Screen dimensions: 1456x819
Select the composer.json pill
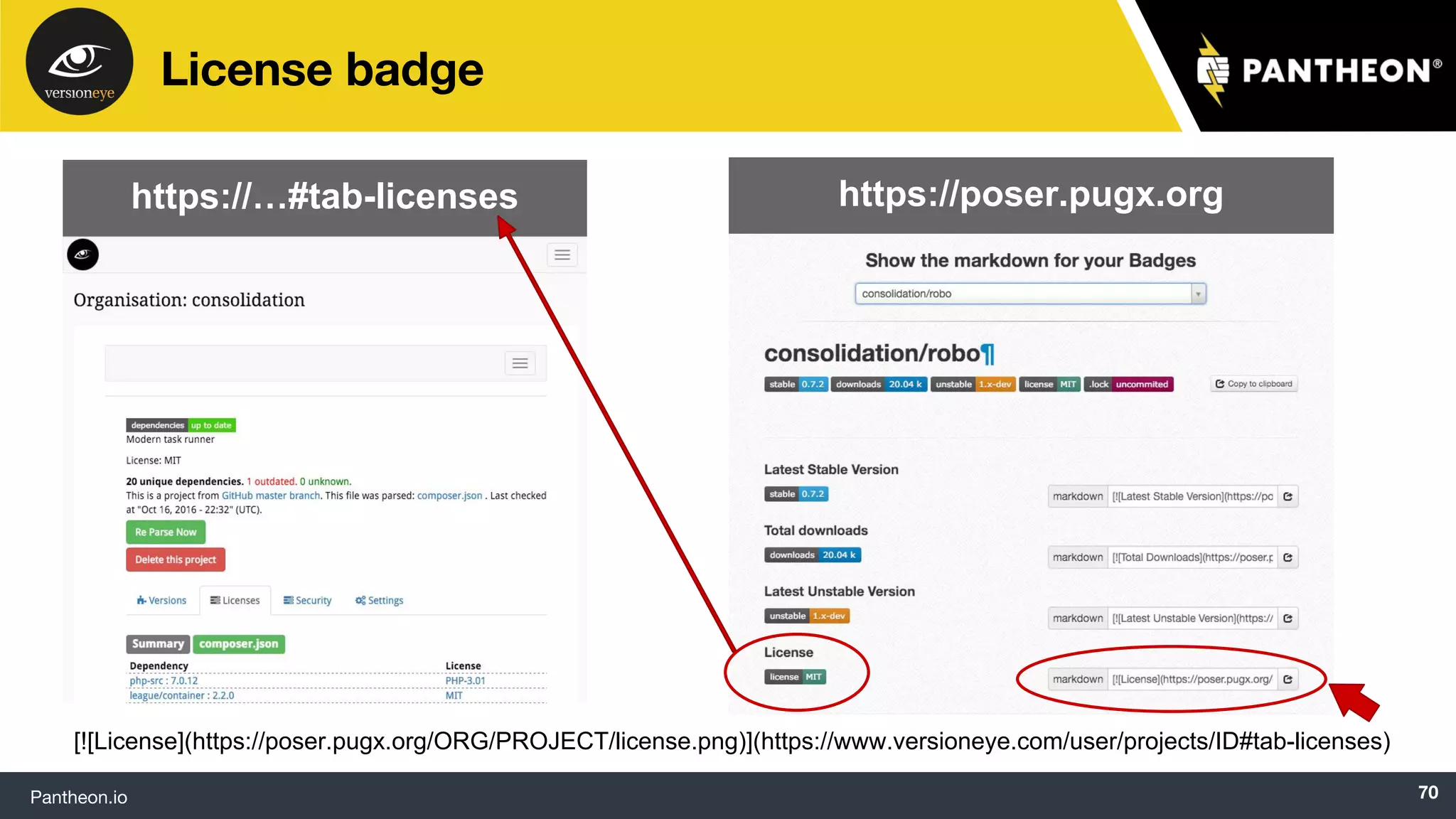point(239,644)
